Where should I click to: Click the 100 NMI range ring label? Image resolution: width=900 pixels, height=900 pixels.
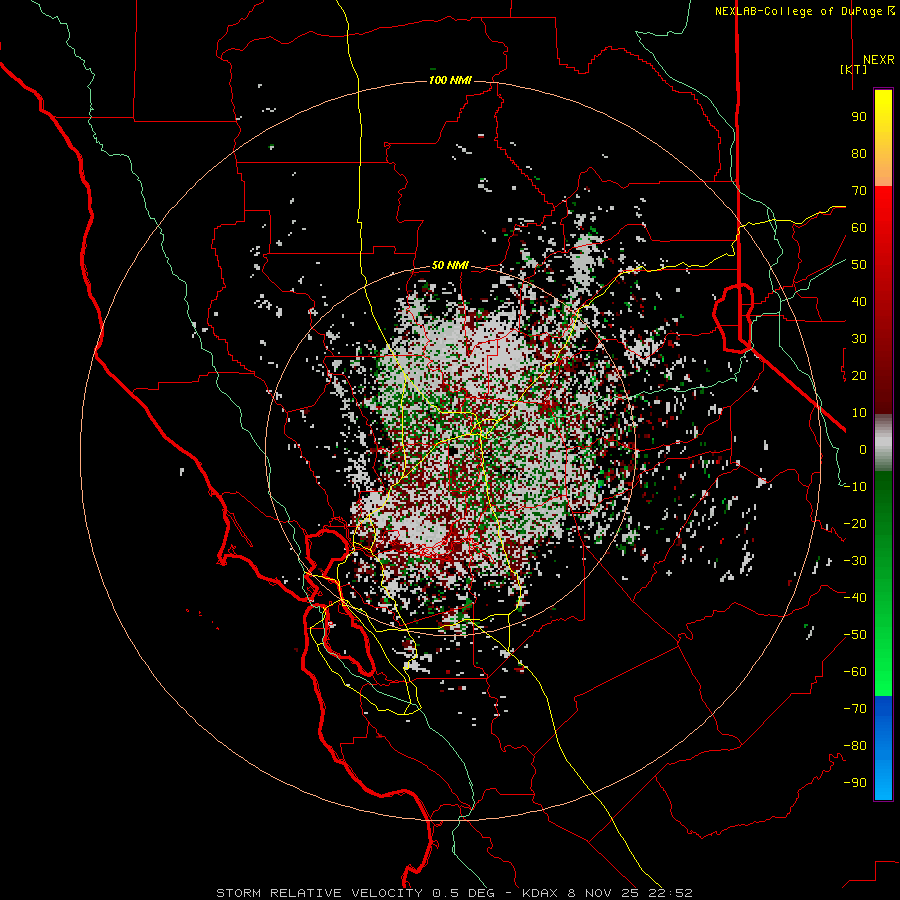click(450, 80)
